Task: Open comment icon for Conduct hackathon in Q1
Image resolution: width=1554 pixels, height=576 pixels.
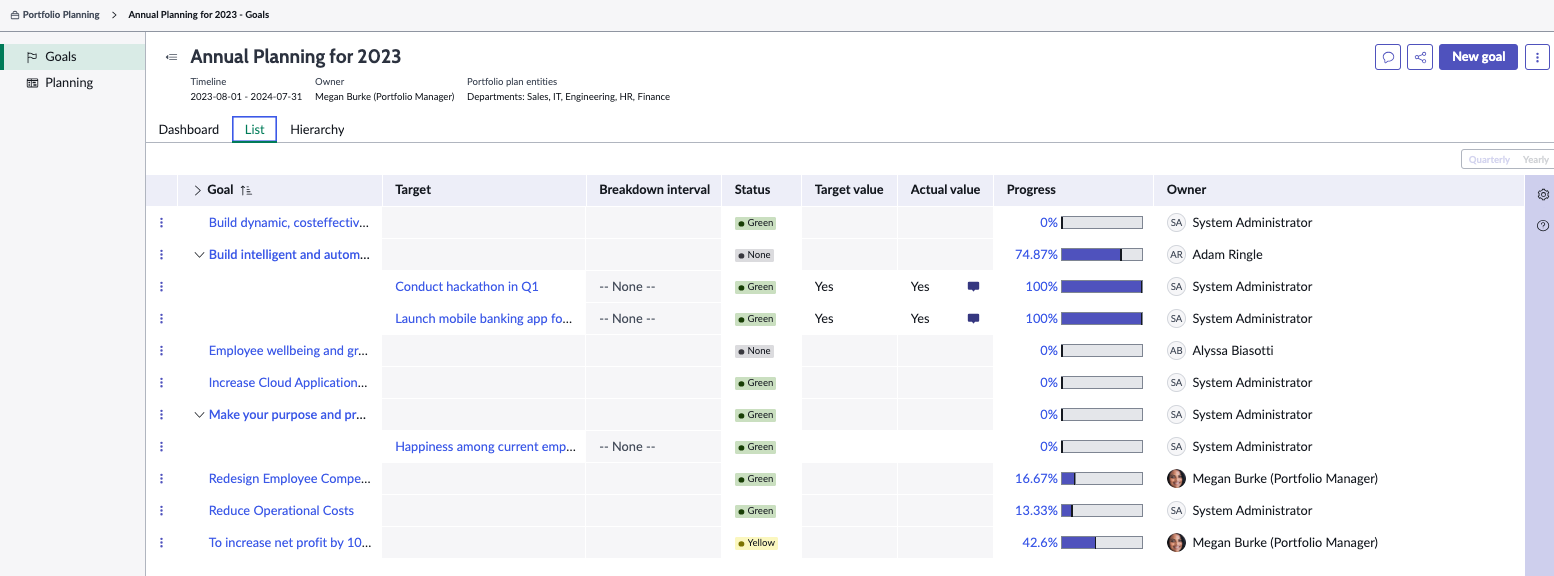Action: pos(973,287)
